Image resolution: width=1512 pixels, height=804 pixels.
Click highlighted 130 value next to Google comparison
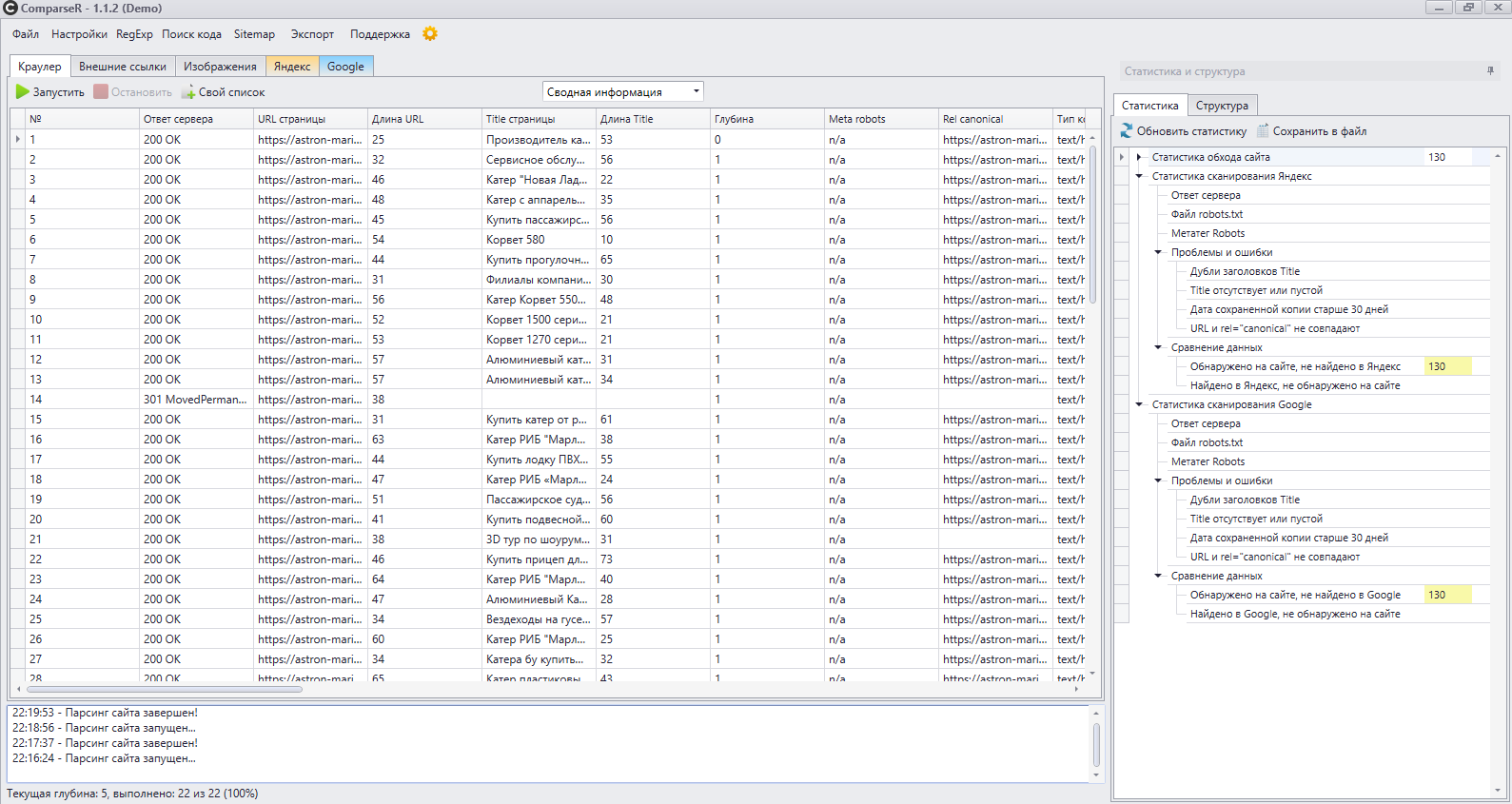pyautogui.click(x=1447, y=595)
